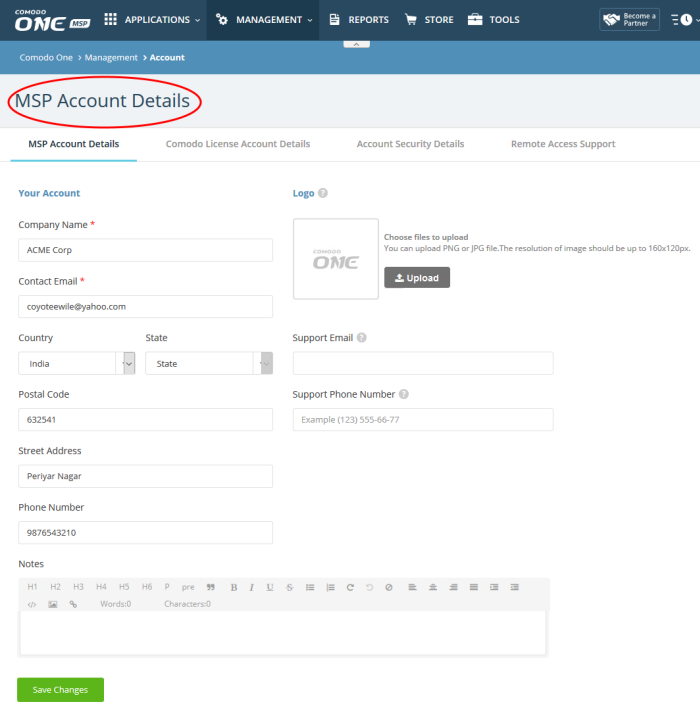Insert blockquote in Notes editor
The width and height of the screenshot is (700, 721).
[x=211, y=587]
